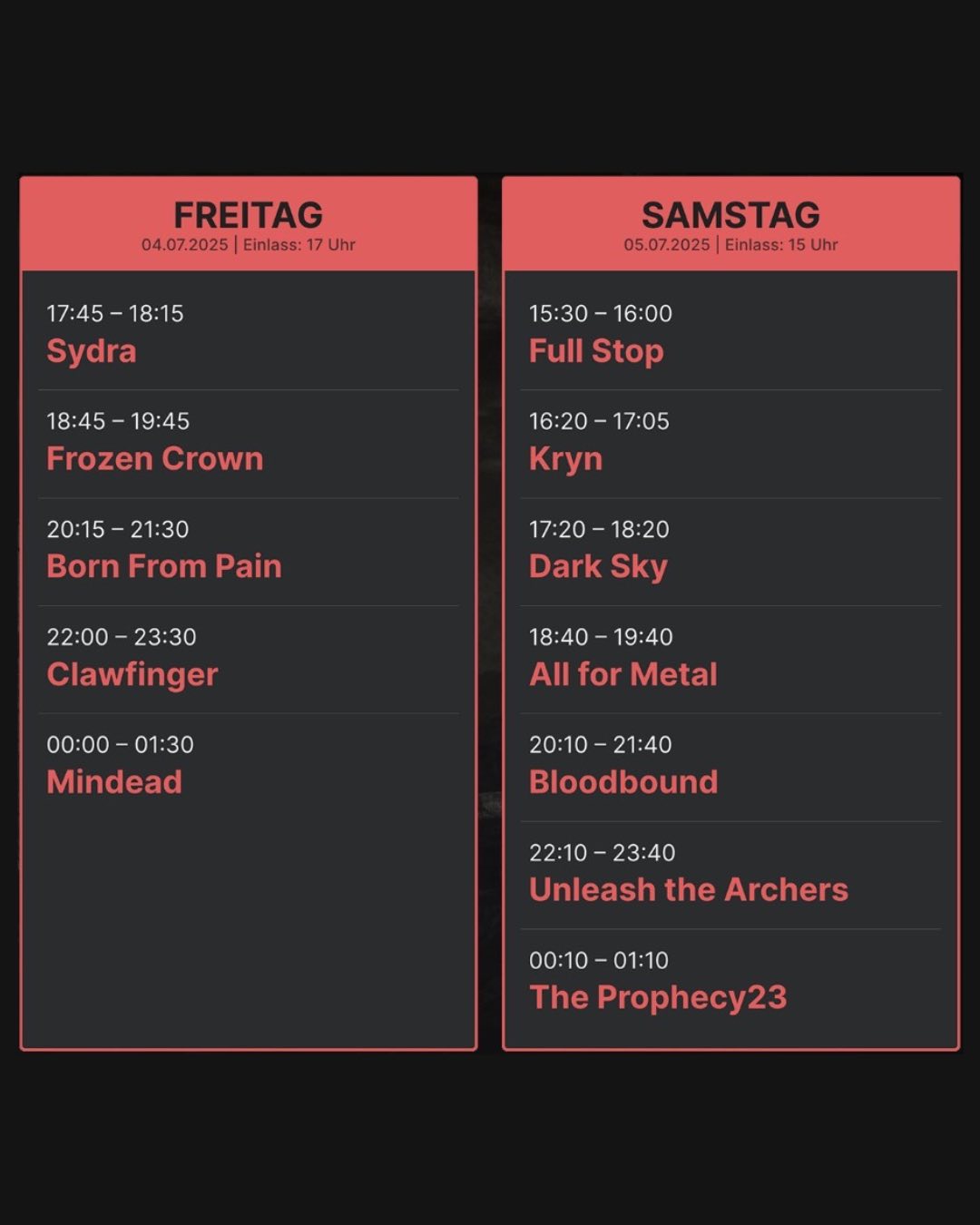This screenshot has width=980, height=1225.
Task: Click the 04.07.2025 Einlass 17 Uhr text
Action: 248,245
